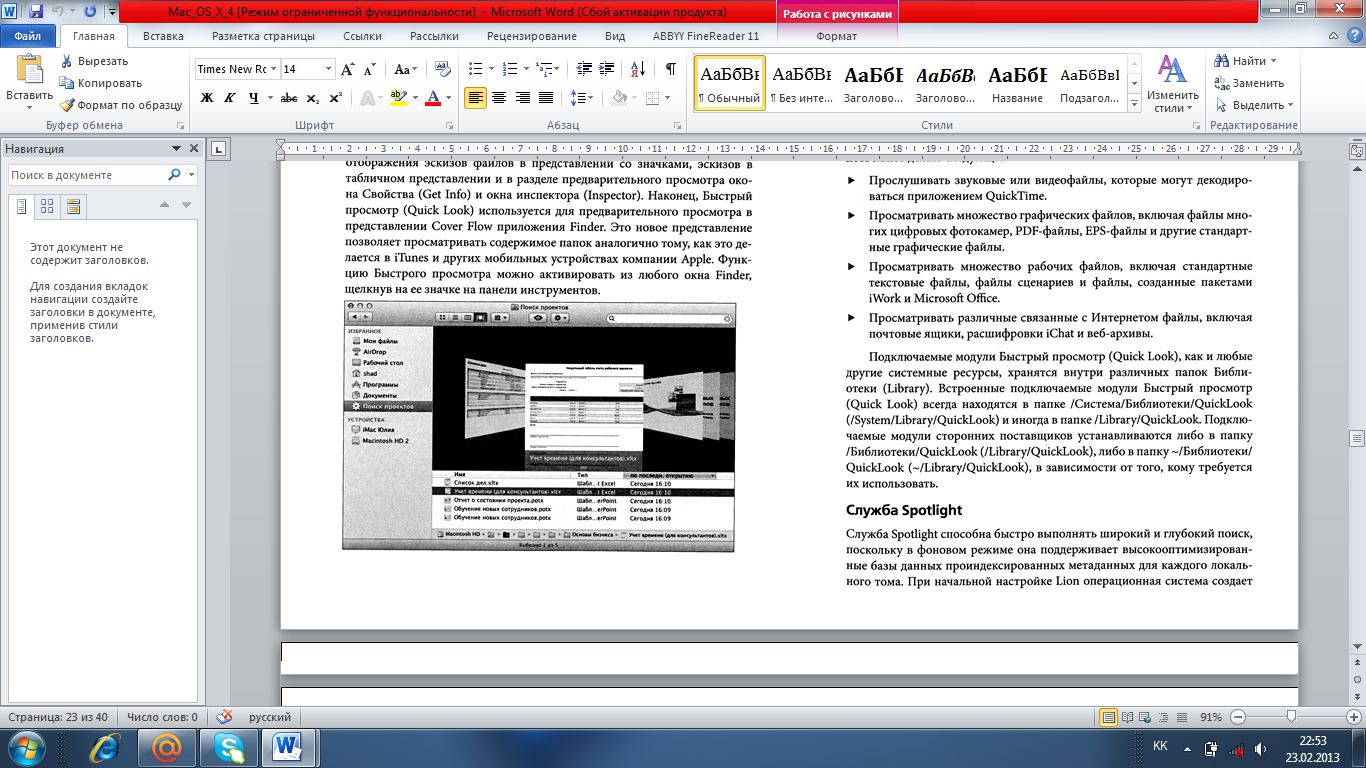1366x768 pixels.
Task: Adjust the zoom slider handle
Action: [1292, 717]
